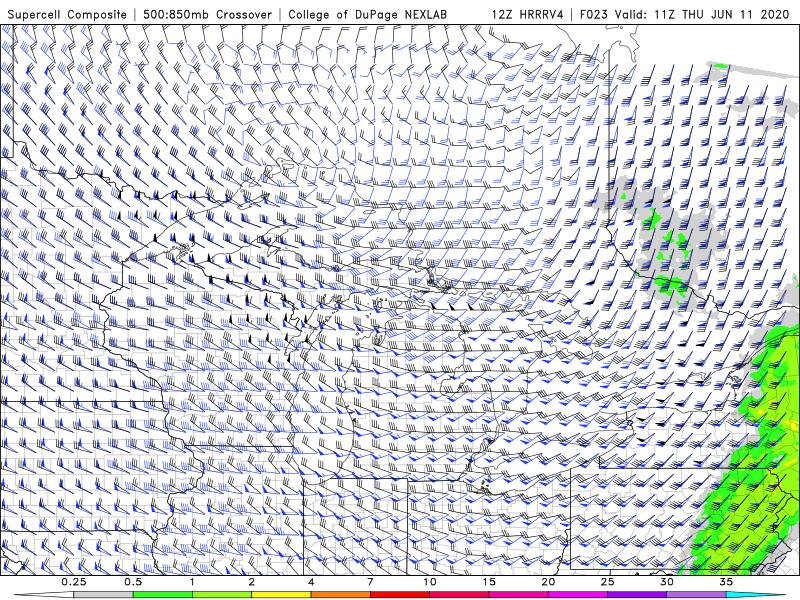The width and height of the screenshot is (800, 600).
Task: Click the "0.5" colorbar label
Action: point(133,582)
